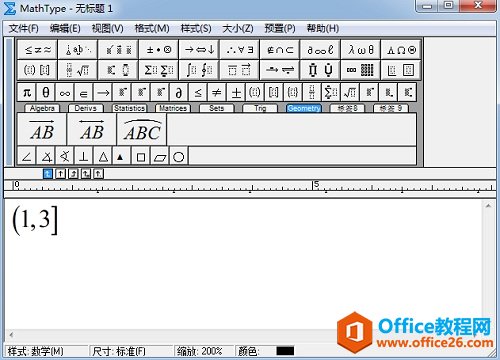Select the Geometry tab
Viewport: 500px width, 360px height.
[304, 108]
